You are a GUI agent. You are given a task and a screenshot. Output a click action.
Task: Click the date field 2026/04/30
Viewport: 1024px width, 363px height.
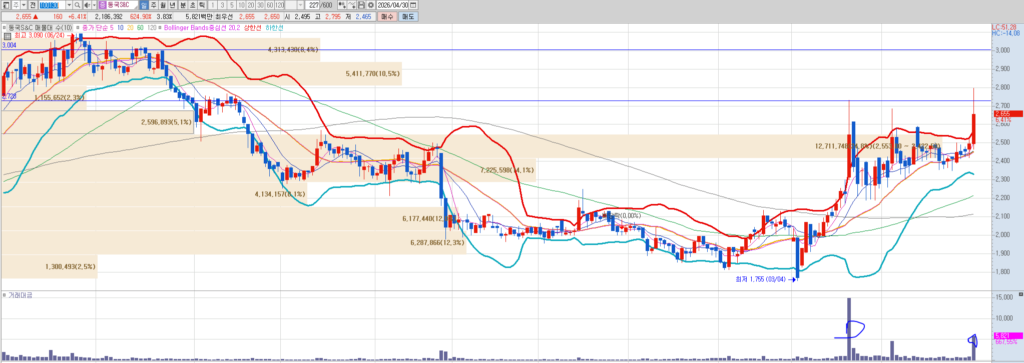pos(392,5)
